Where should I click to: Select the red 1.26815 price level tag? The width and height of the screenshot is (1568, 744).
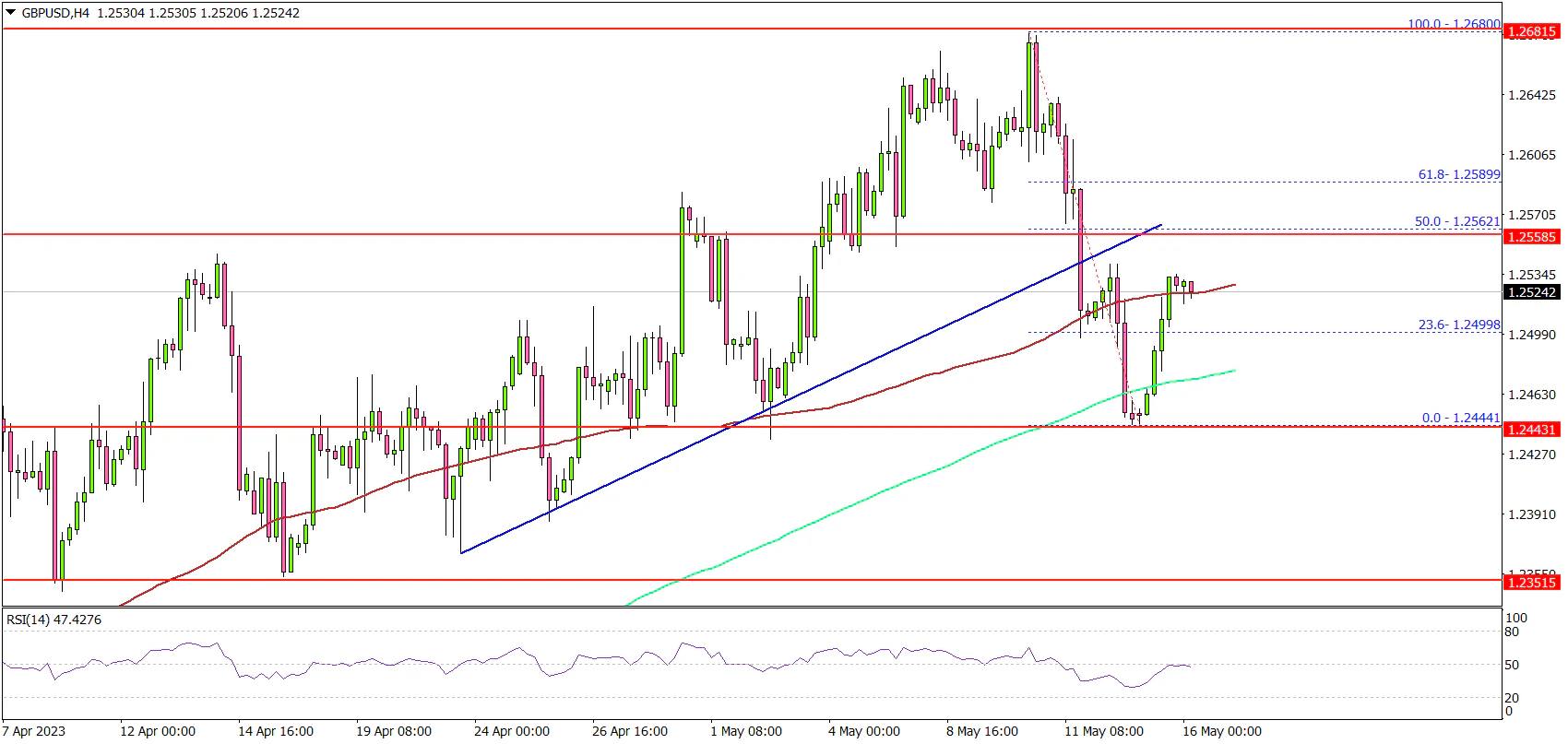pos(1531,31)
